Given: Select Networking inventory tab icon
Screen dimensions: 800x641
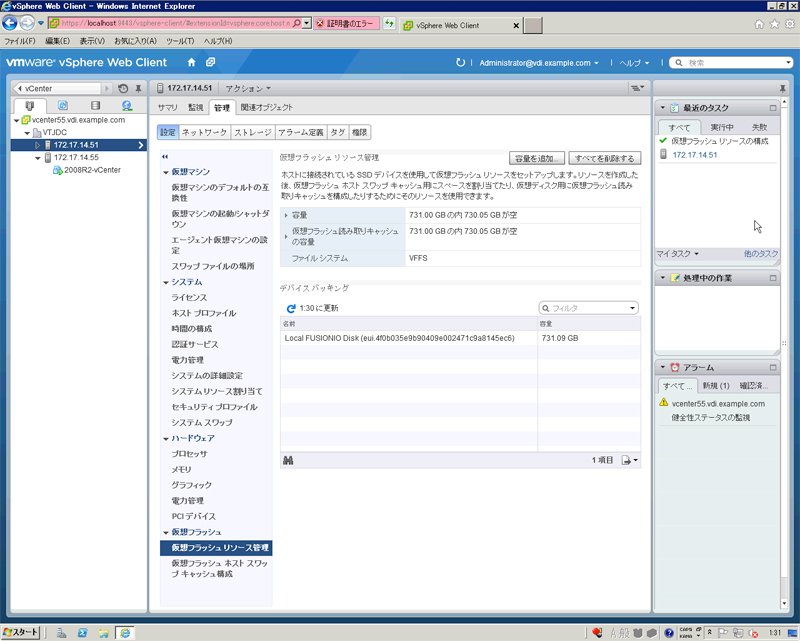Looking at the screenshot, I should tap(127, 106).
